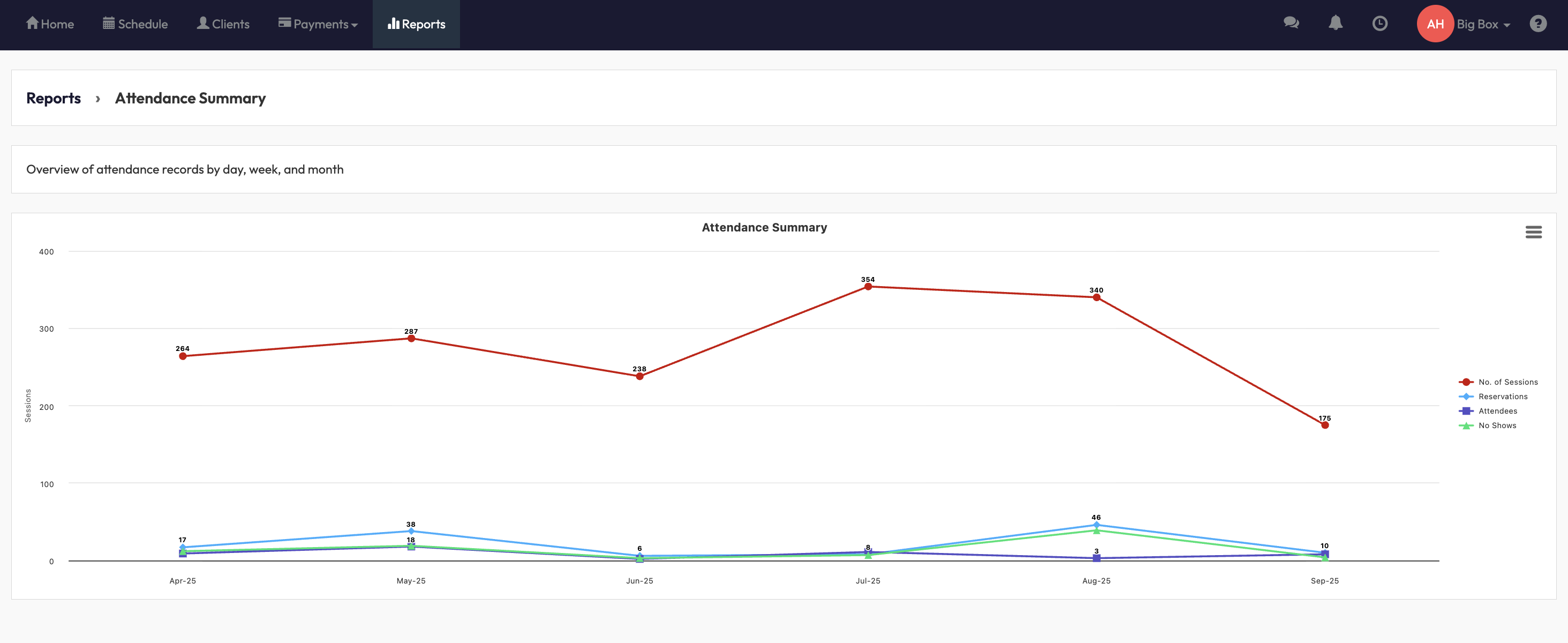Open the chart hamburger menu
Screen dimensions: 1568x643
coord(1533,232)
